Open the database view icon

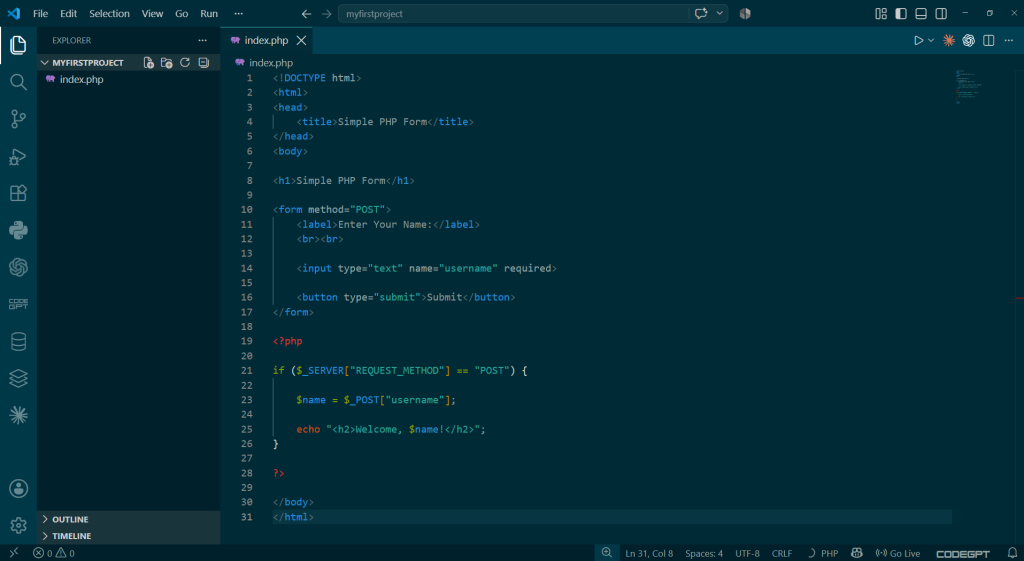[18, 341]
